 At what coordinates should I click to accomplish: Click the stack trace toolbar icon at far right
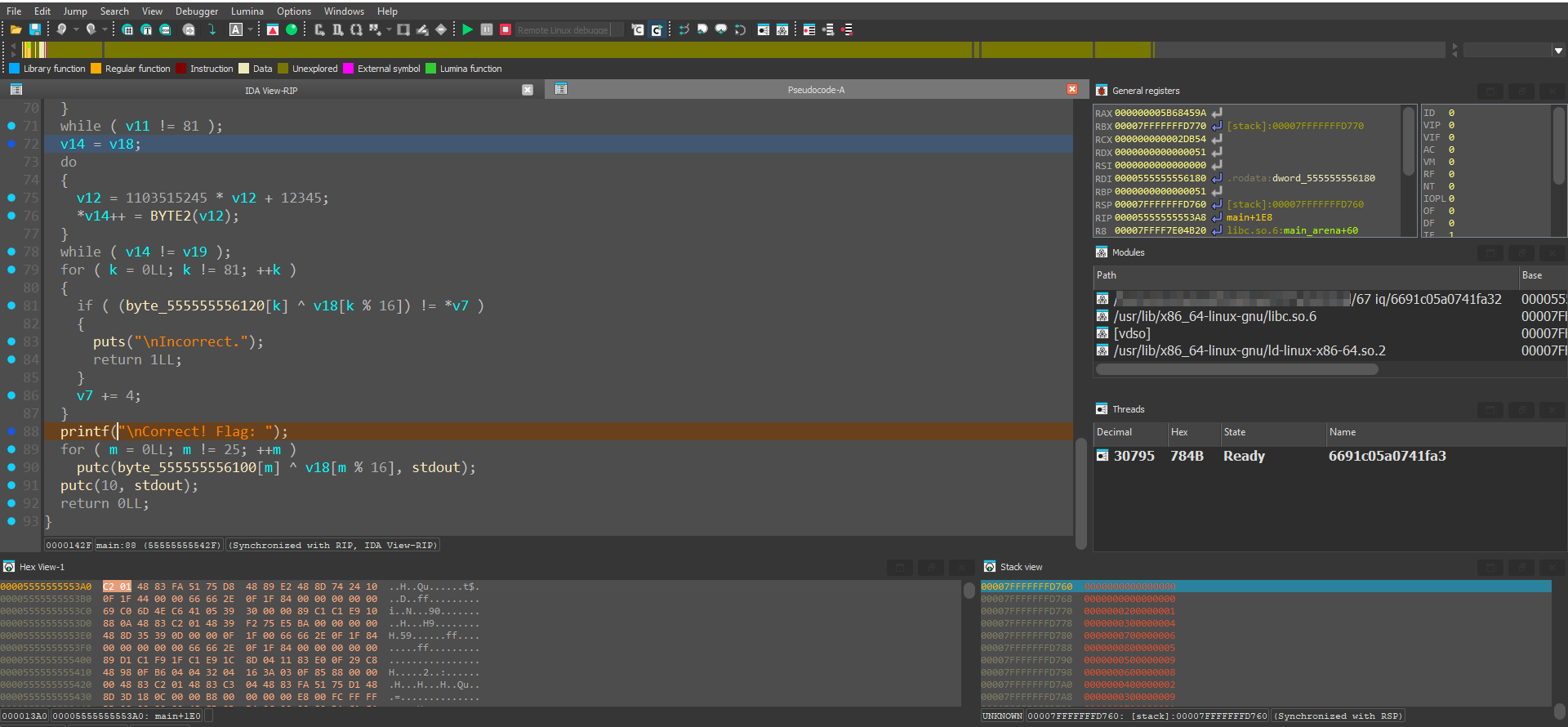(x=848, y=29)
